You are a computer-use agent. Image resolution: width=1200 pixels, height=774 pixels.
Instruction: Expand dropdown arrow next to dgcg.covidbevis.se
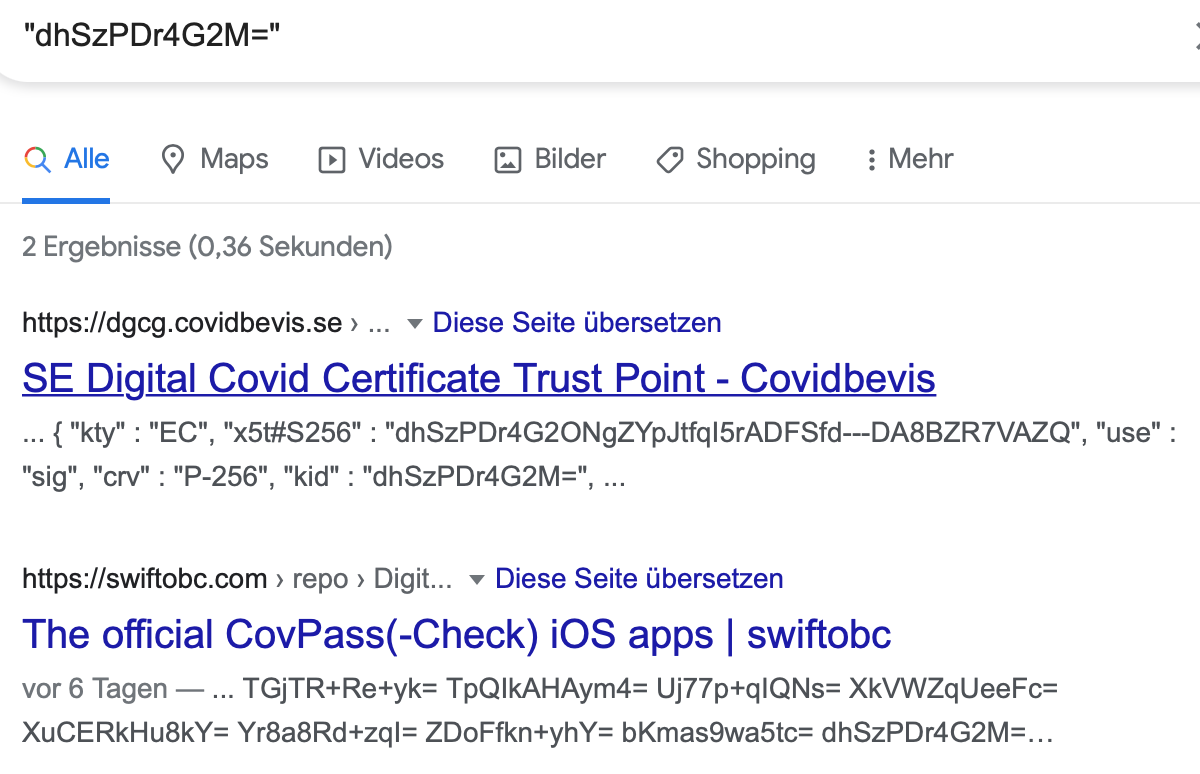coord(414,324)
